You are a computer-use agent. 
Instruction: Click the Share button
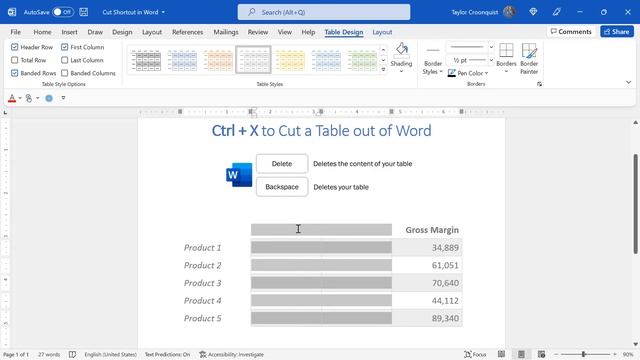coord(617,31)
